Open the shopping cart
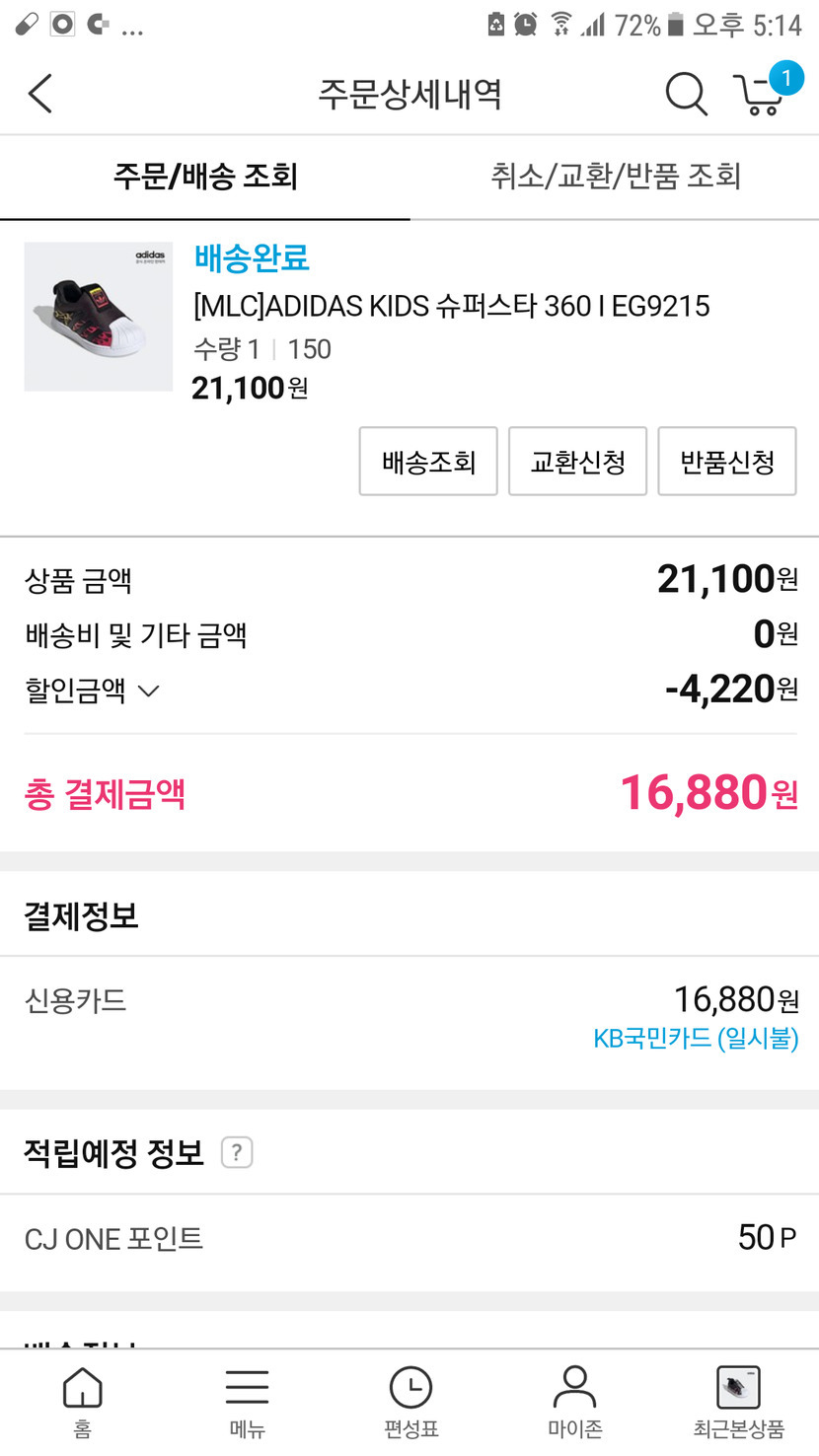Image resolution: width=819 pixels, height=1456 pixels. 762,93
